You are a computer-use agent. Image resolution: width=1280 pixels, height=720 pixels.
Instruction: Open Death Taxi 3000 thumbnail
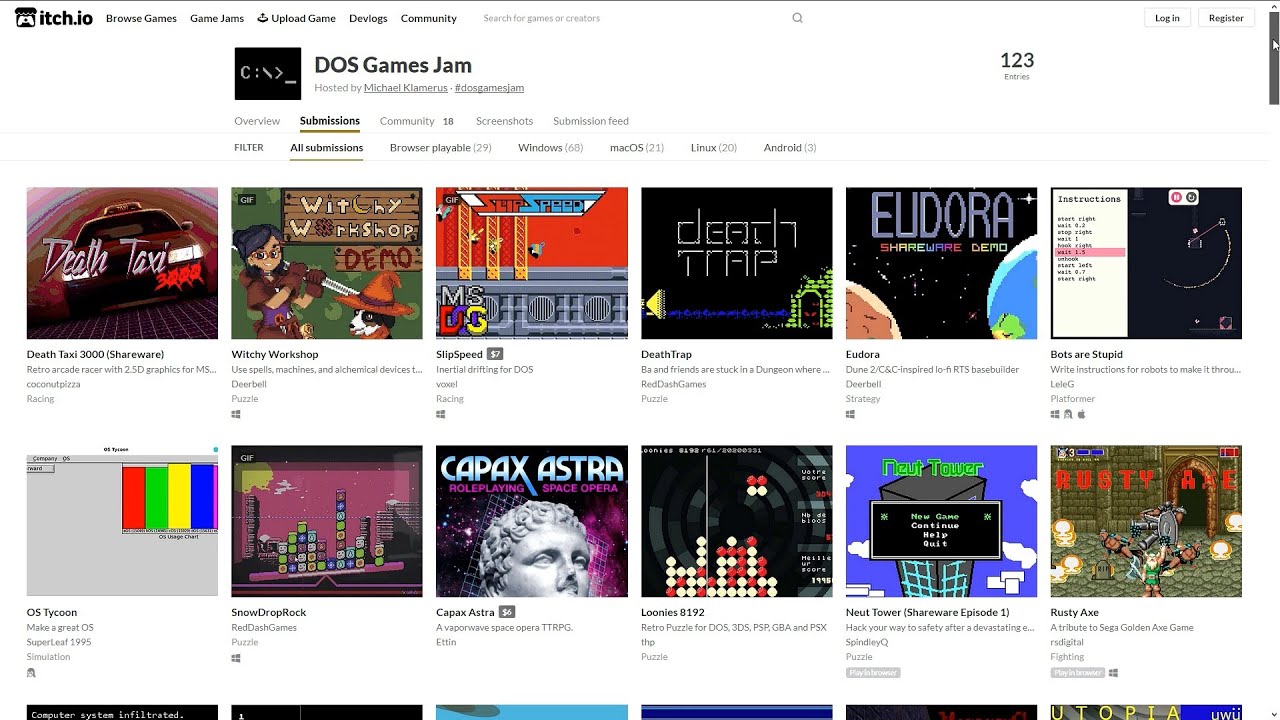click(122, 263)
